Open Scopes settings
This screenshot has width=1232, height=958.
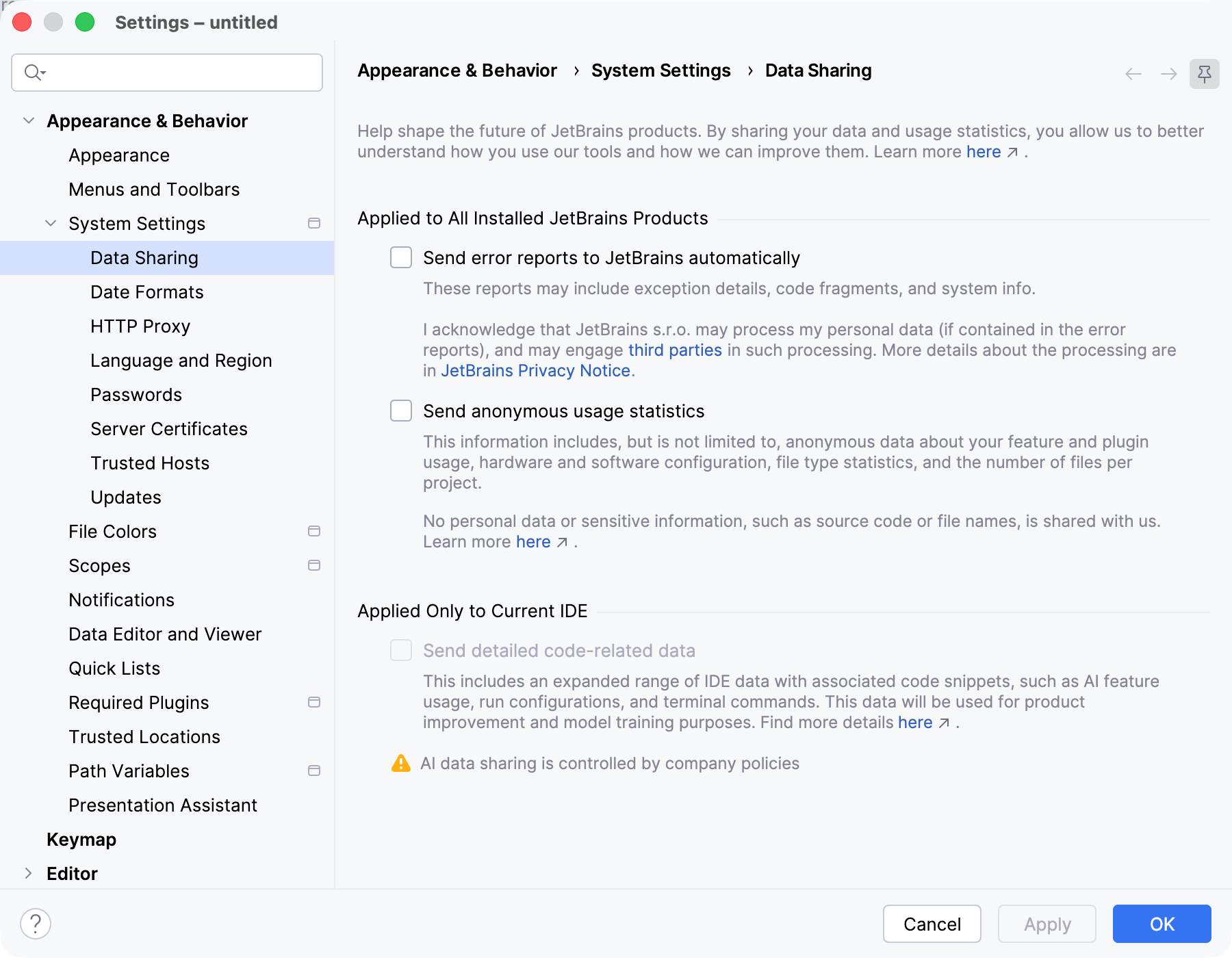(x=99, y=566)
